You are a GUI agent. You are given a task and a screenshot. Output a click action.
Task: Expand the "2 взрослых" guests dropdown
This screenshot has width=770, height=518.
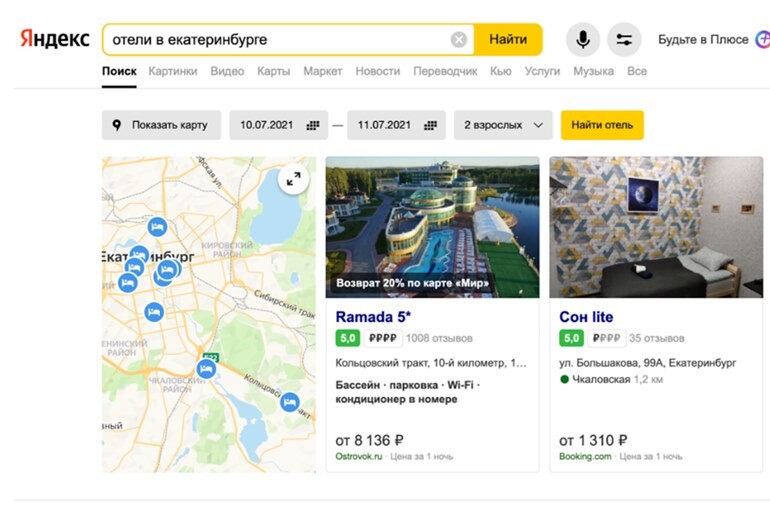(503, 125)
